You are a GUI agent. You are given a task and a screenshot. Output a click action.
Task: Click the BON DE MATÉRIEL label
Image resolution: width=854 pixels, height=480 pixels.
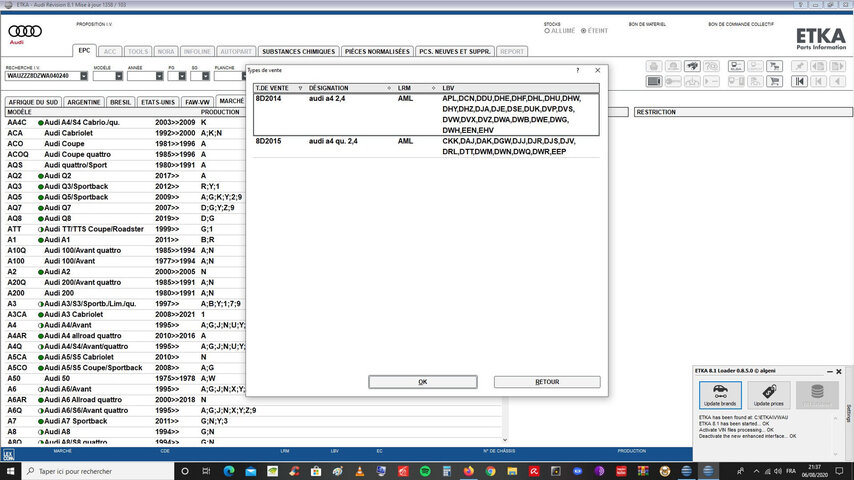point(647,25)
